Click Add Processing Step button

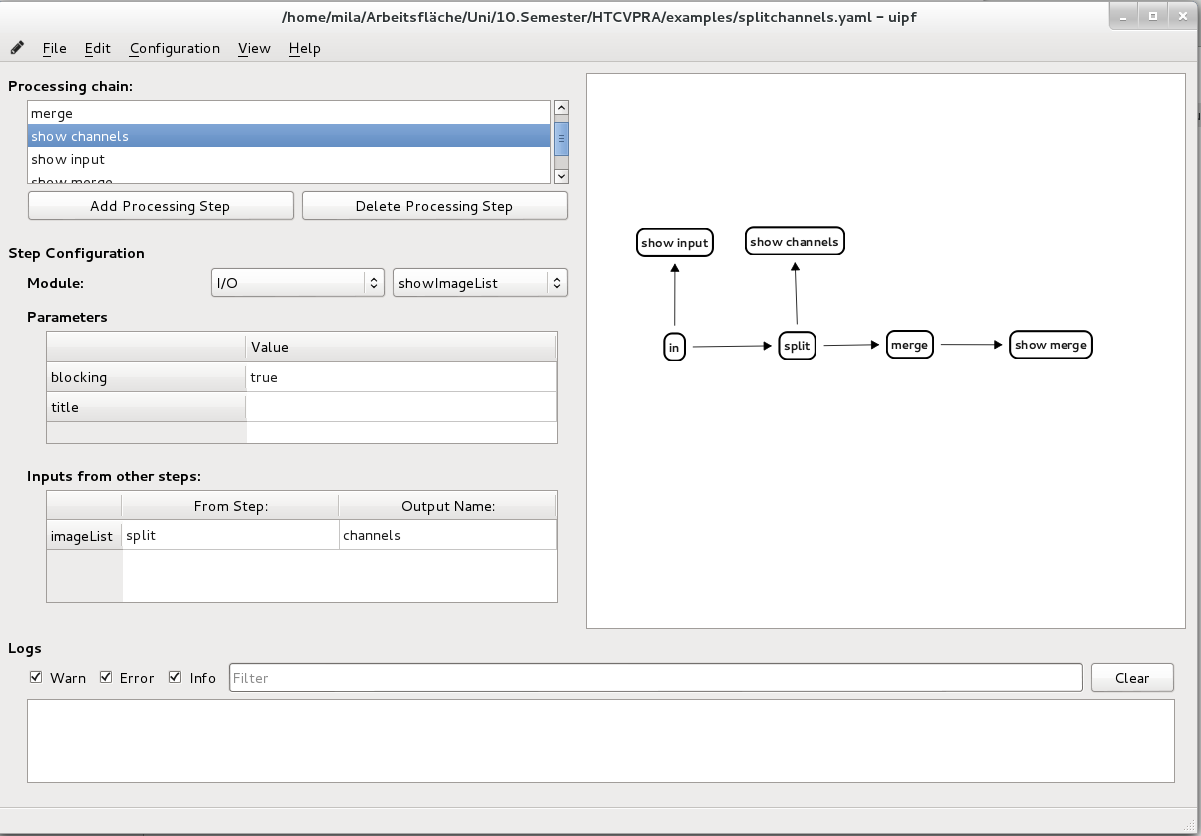click(x=160, y=206)
